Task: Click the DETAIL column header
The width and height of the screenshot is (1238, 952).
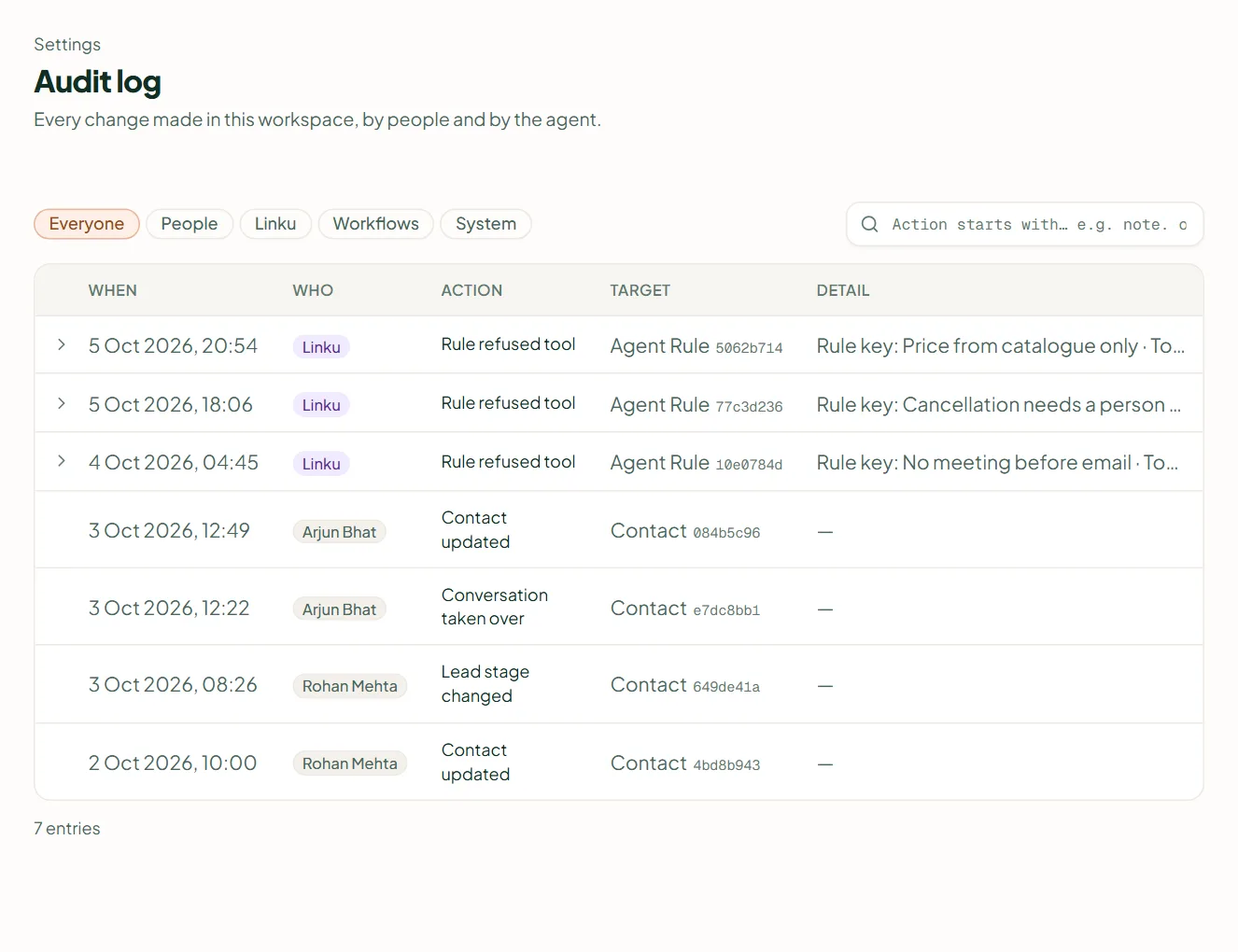Action: coord(843,290)
